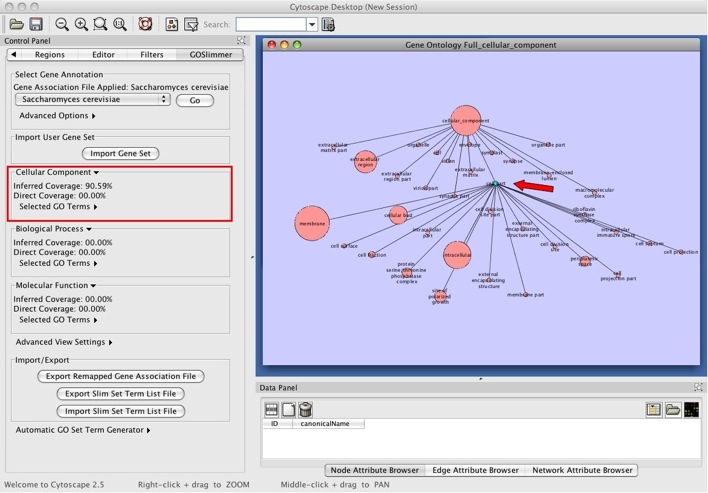Click Export Remapped Gene Association File
Screen dimensions: 708x493
120,377
